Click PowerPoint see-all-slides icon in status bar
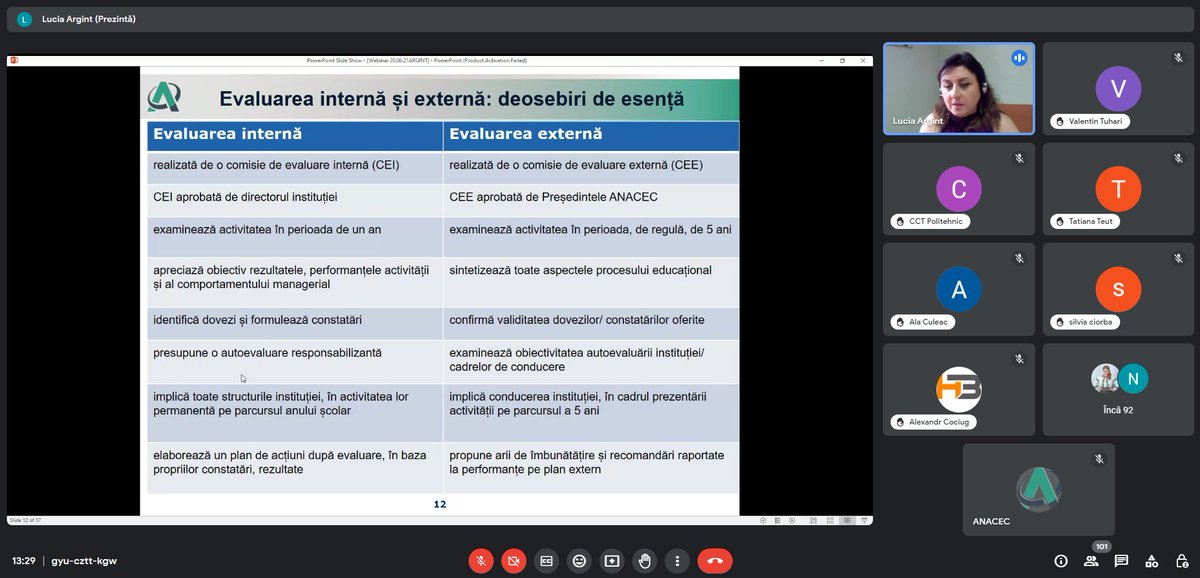This screenshot has height=578, width=1200. tap(776, 520)
